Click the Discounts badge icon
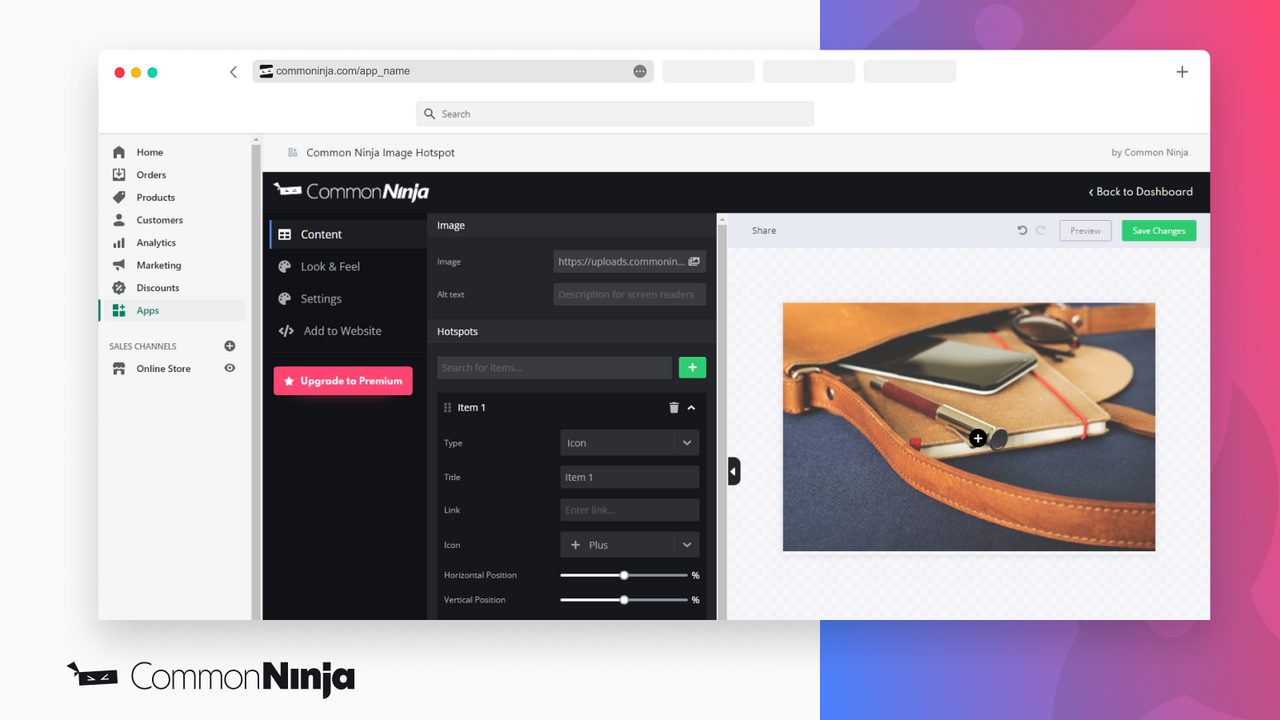Screen dimensions: 1280x720 [x=119, y=288]
